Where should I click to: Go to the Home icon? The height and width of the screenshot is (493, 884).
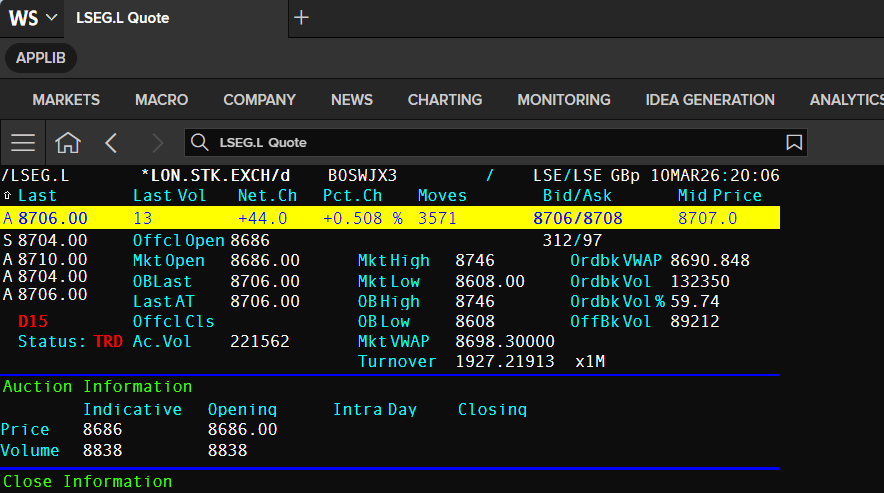point(68,143)
